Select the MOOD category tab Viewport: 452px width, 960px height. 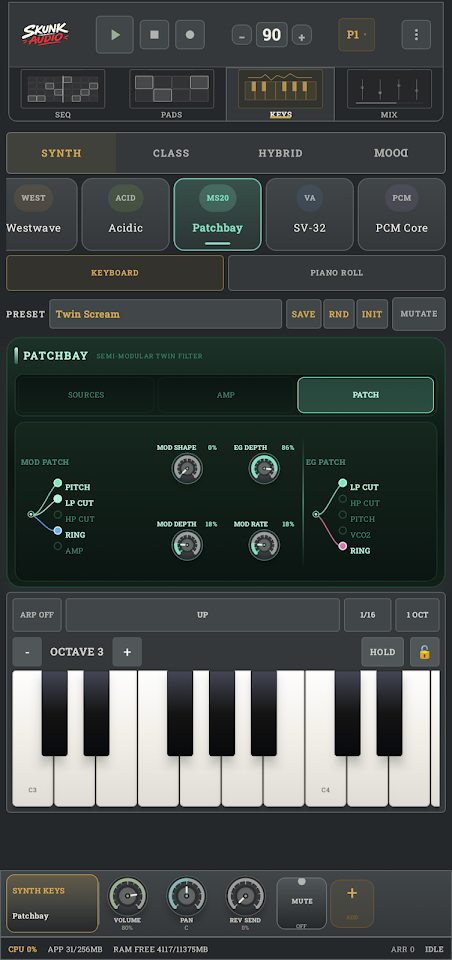click(x=390, y=153)
